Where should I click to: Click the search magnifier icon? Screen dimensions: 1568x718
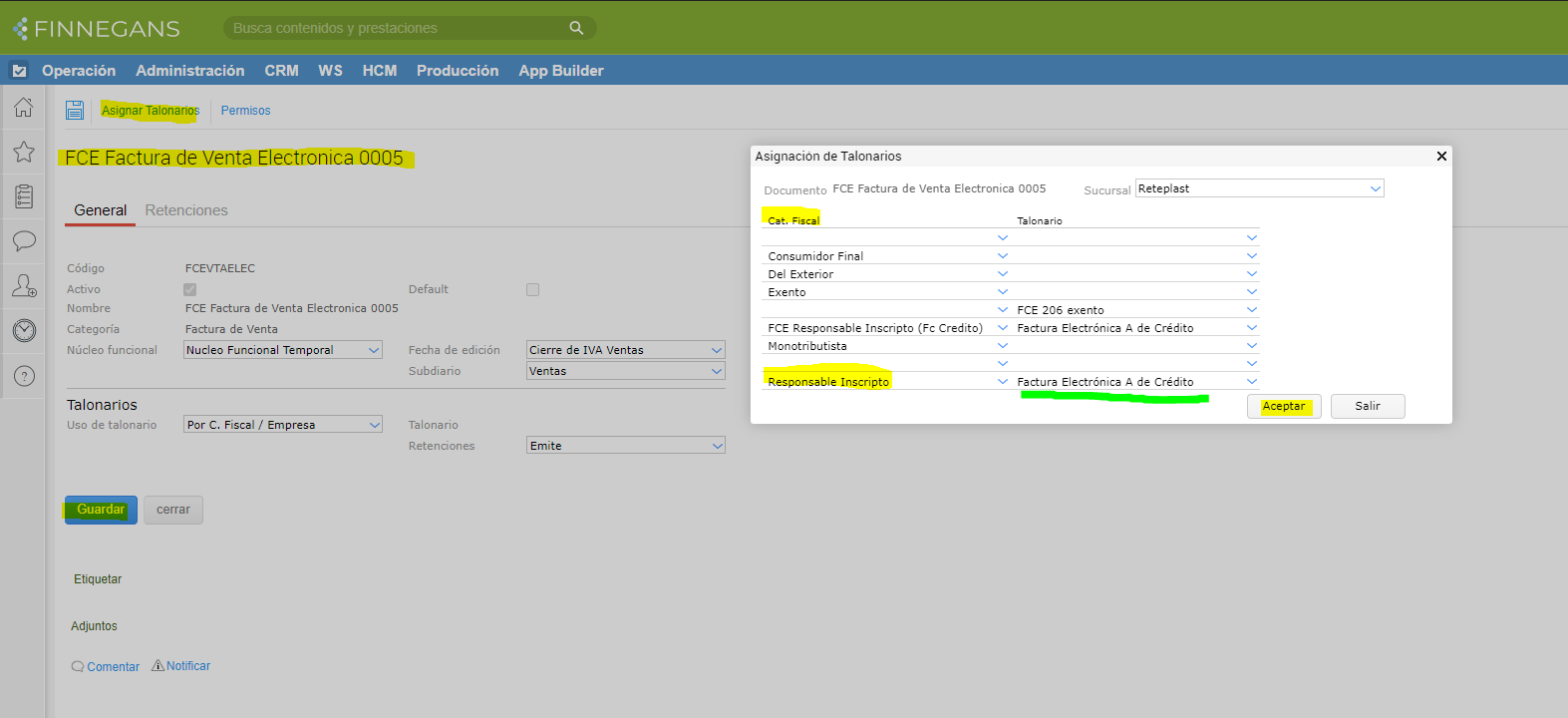point(576,28)
